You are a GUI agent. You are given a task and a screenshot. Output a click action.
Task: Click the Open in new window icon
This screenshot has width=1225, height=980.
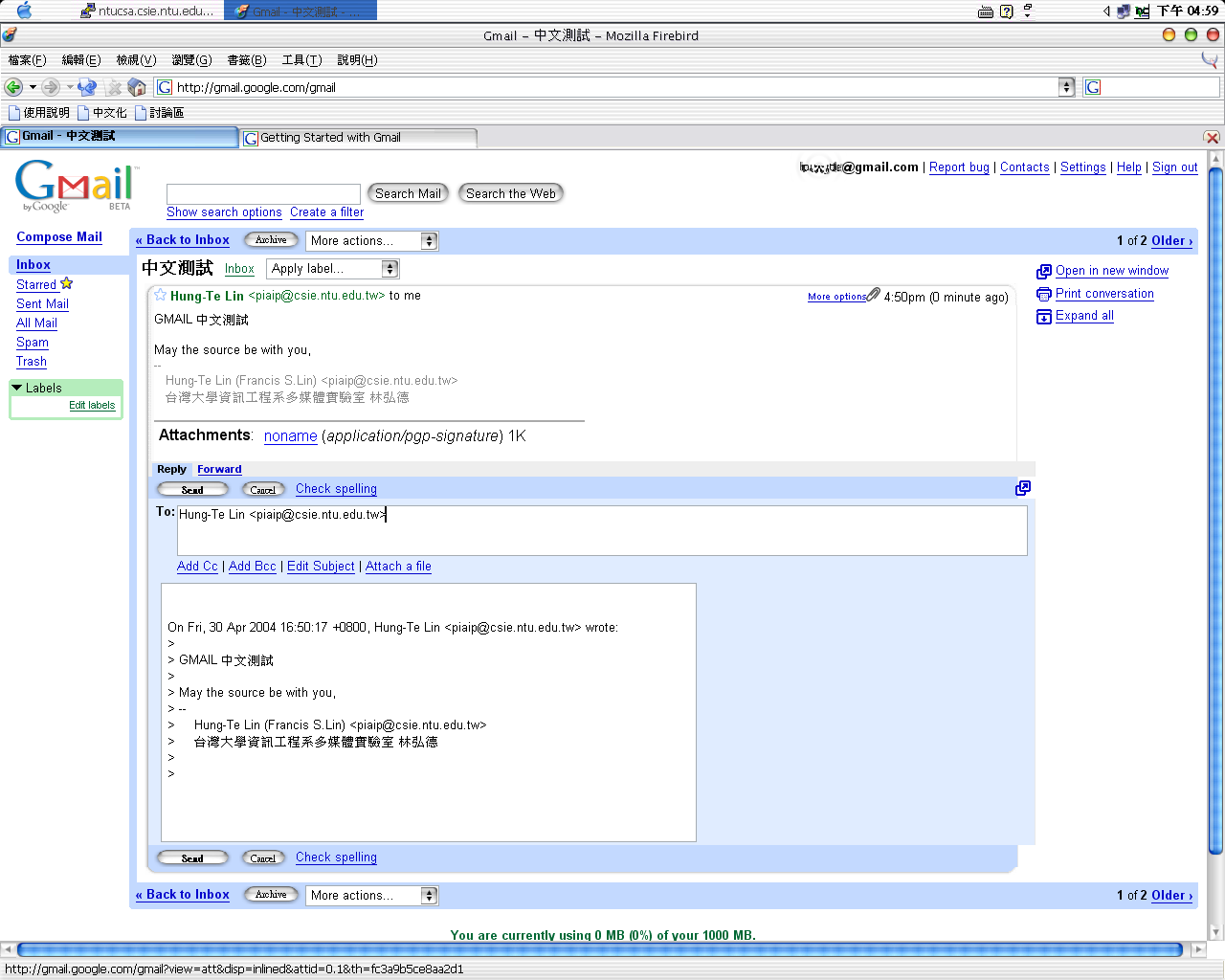pyautogui.click(x=1044, y=272)
